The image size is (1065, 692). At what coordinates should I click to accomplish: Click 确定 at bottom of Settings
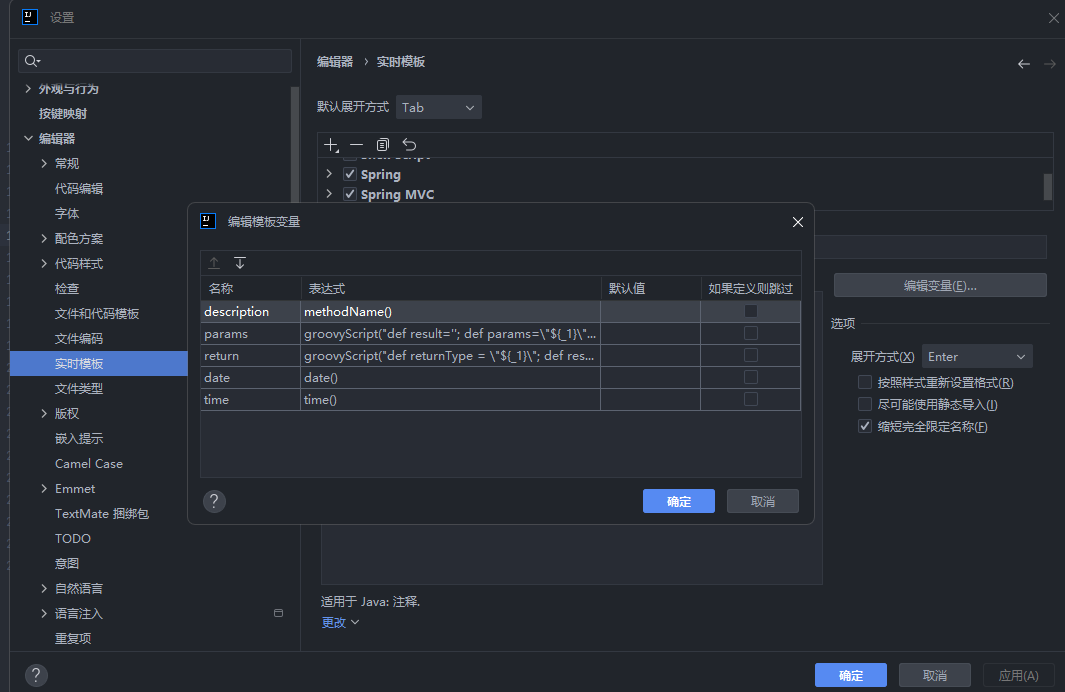[851, 675]
